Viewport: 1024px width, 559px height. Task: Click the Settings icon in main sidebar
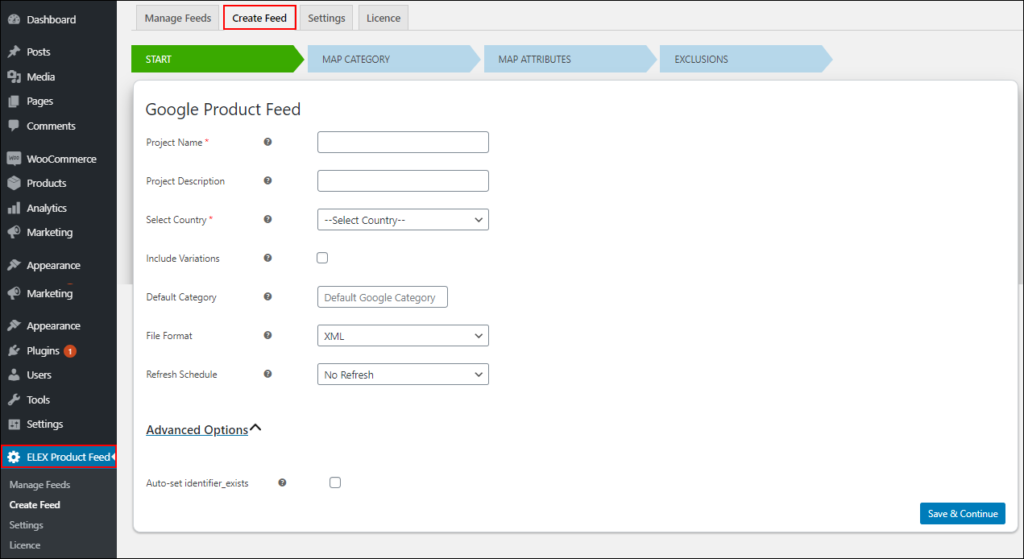click(x=14, y=424)
